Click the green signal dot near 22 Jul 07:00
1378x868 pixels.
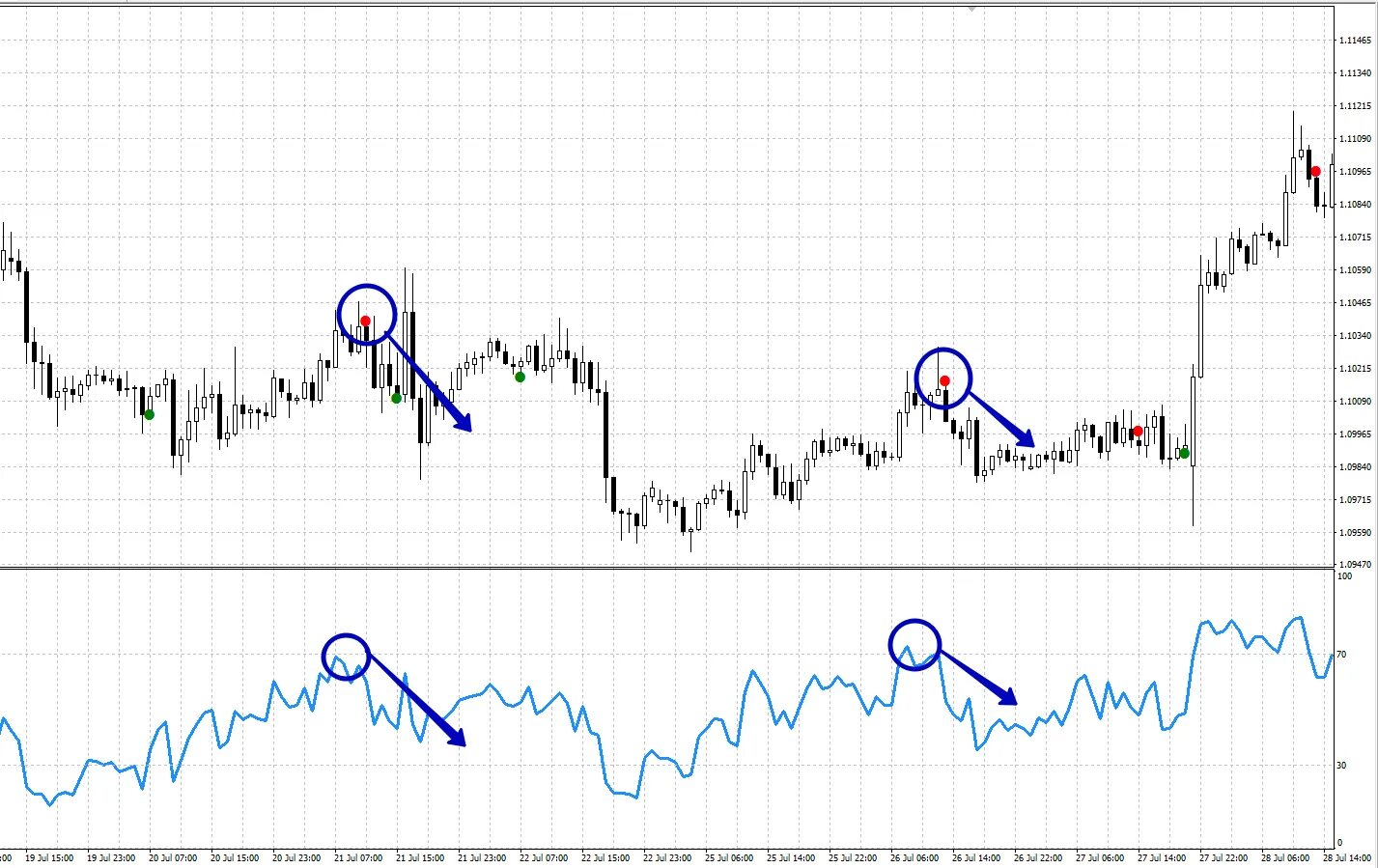520,377
